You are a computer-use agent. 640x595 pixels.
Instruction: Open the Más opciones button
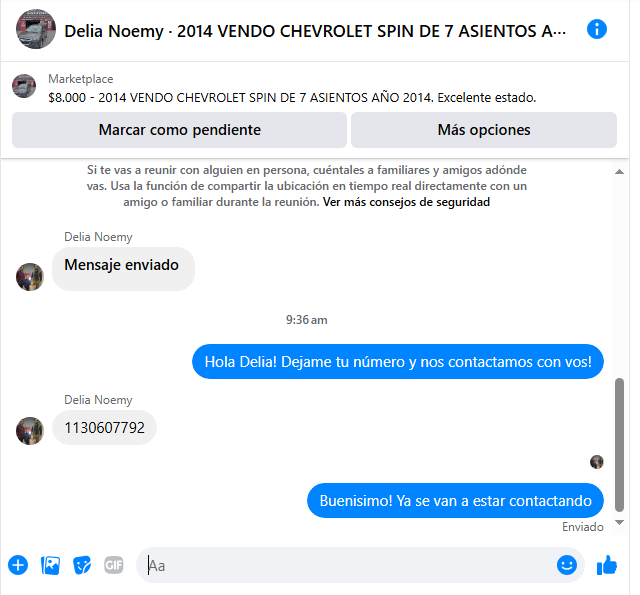coord(484,130)
